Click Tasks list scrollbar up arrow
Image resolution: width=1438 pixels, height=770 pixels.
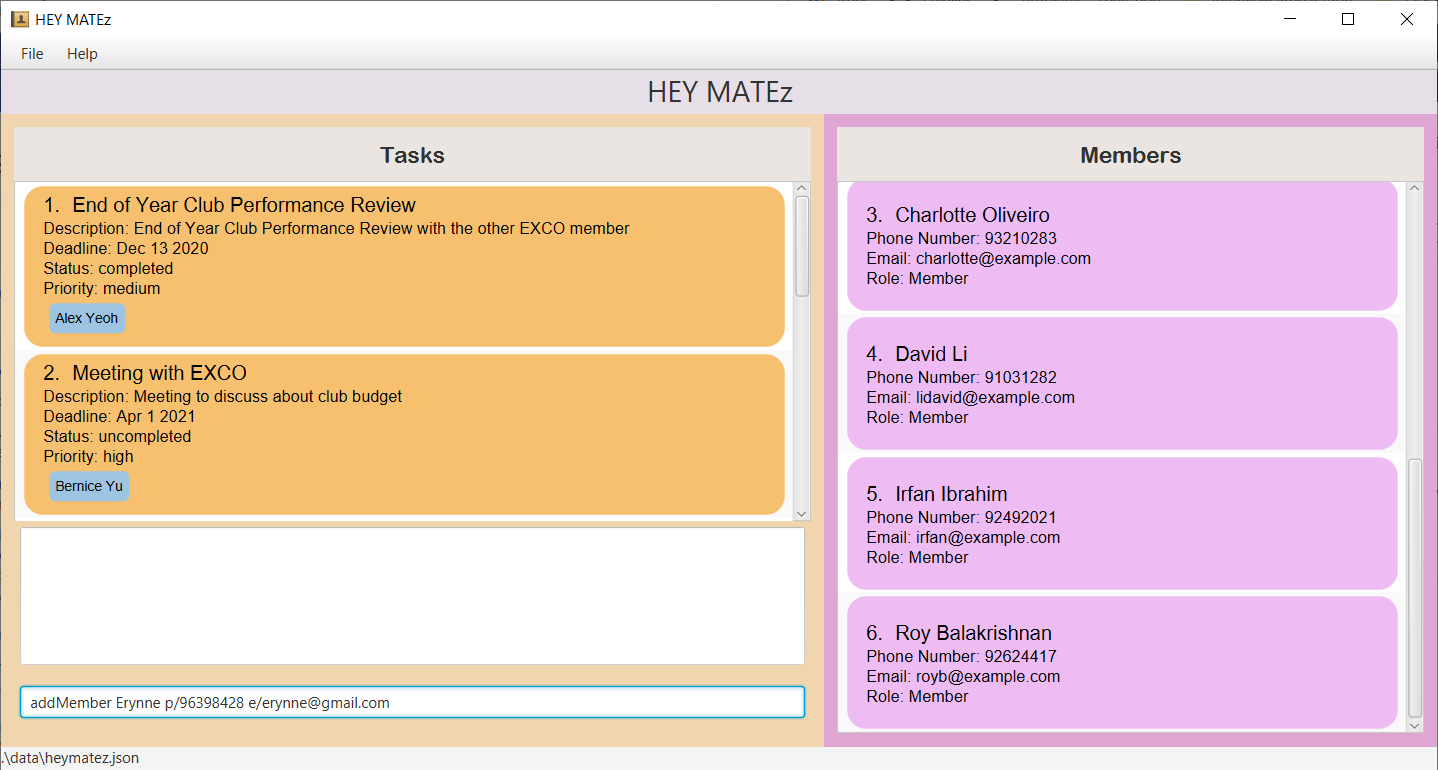802,188
